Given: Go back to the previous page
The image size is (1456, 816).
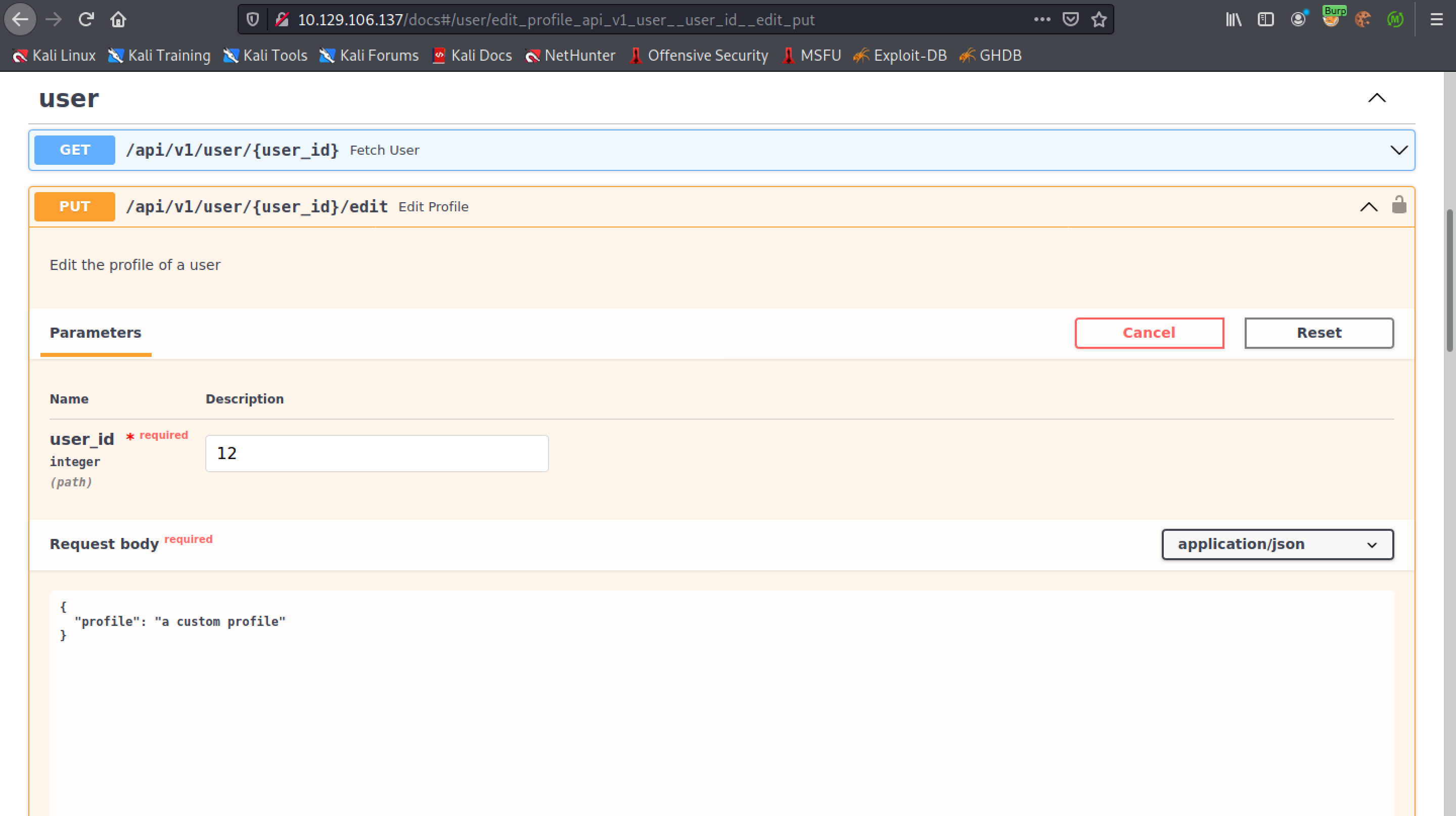Looking at the screenshot, I should pos(20,20).
